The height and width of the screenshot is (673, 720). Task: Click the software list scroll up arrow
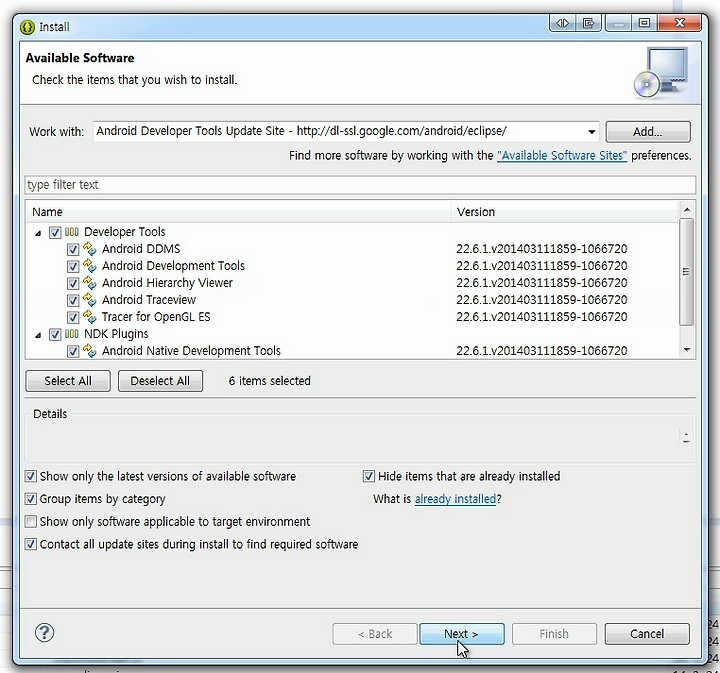coord(687,210)
